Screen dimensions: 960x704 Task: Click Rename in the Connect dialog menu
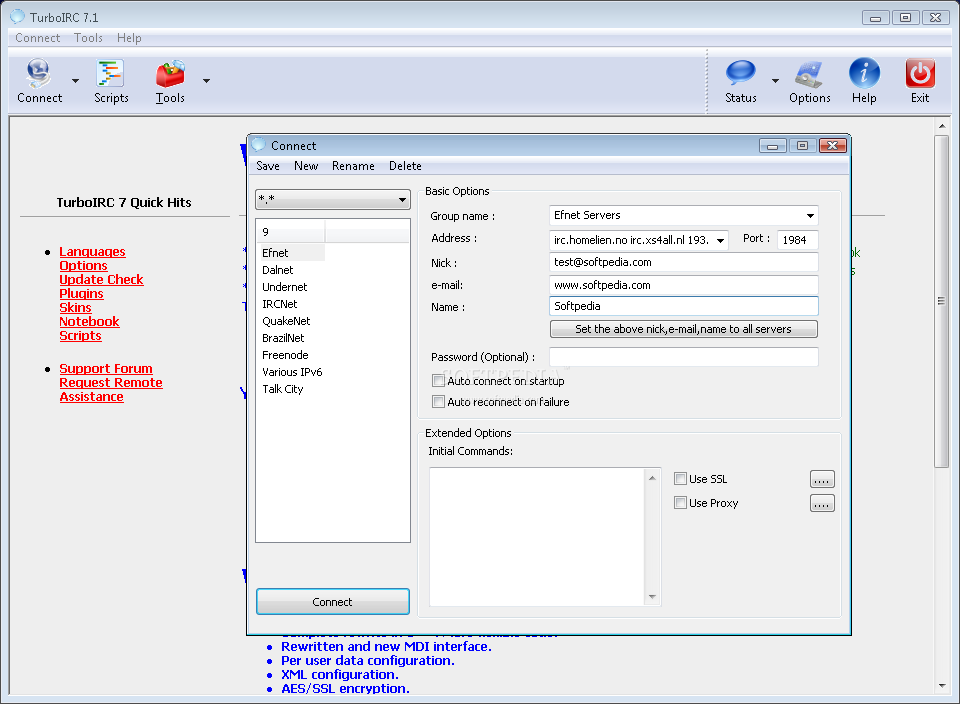pos(353,166)
